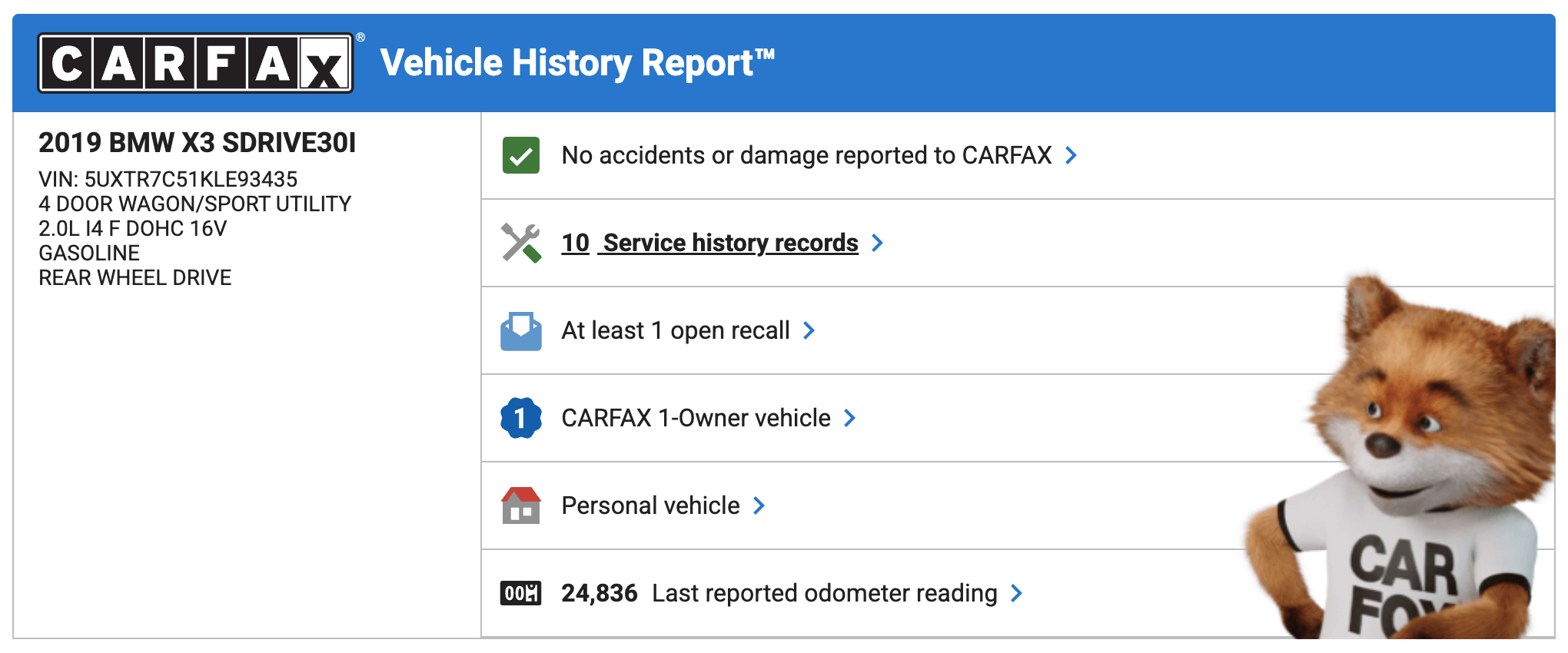Expand the last odometer reading chevron

coord(1016,593)
